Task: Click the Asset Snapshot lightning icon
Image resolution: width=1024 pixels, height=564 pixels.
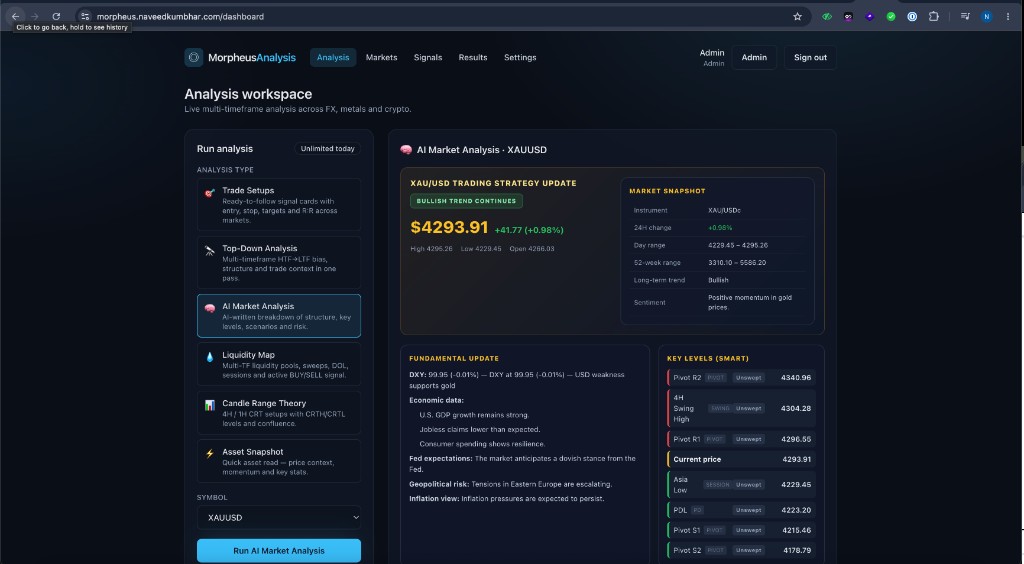Action: pos(210,454)
